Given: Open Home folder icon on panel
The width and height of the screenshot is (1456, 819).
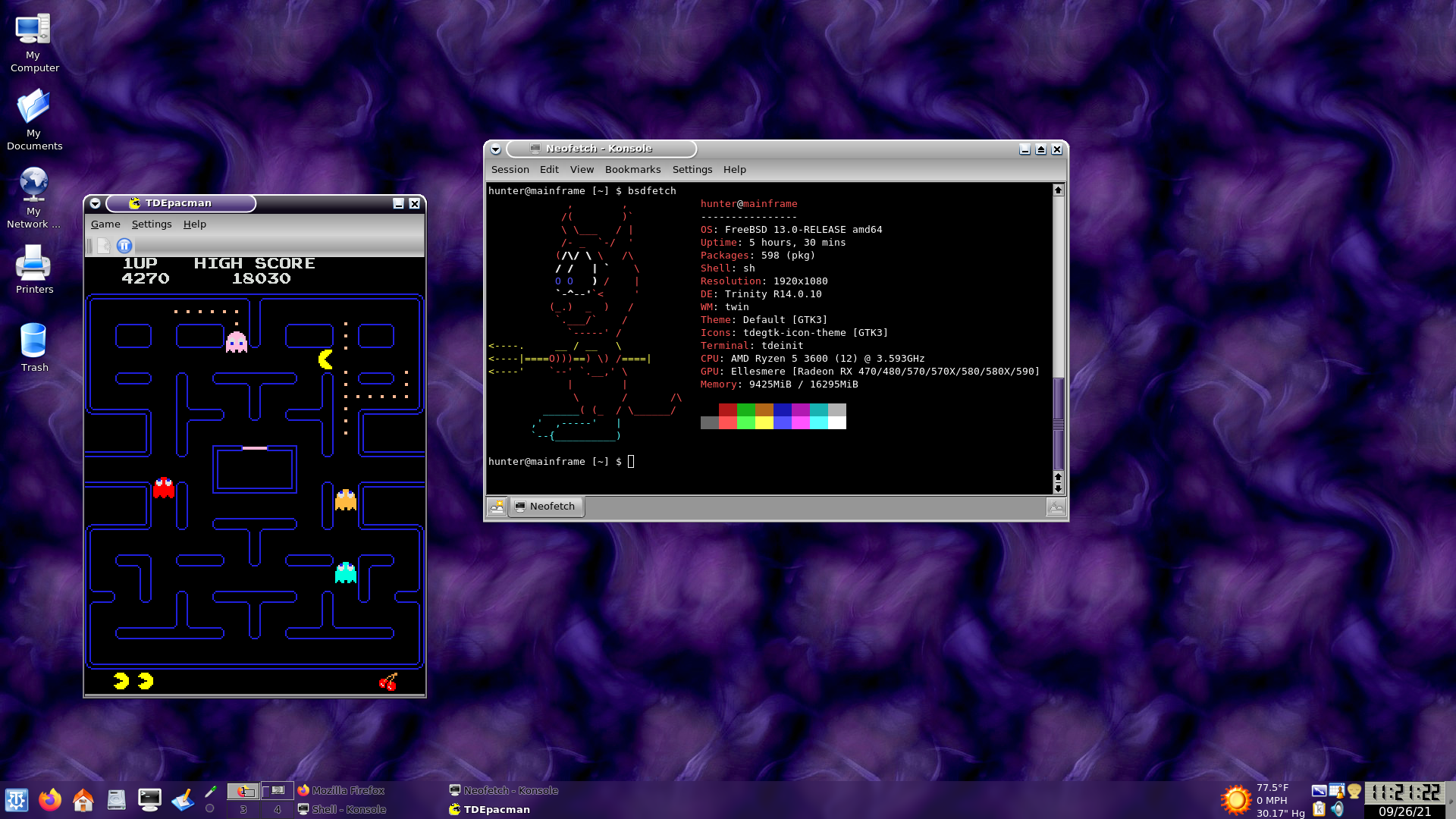Looking at the screenshot, I should click(83, 800).
